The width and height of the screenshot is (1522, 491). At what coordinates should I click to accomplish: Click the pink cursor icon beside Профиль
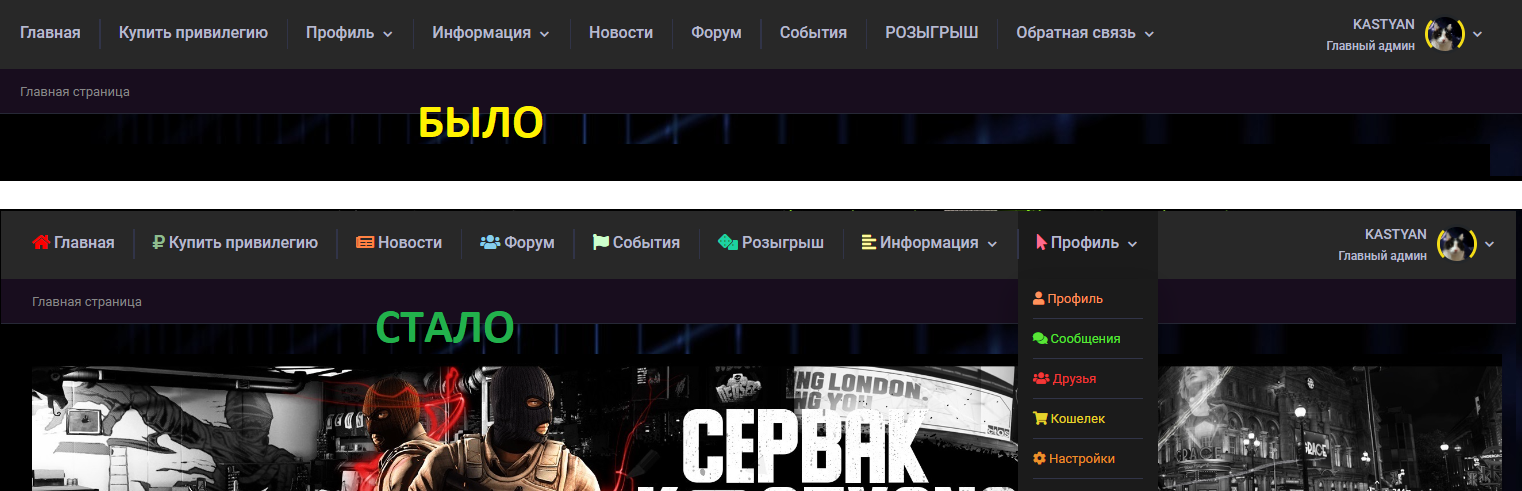point(1042,242)
